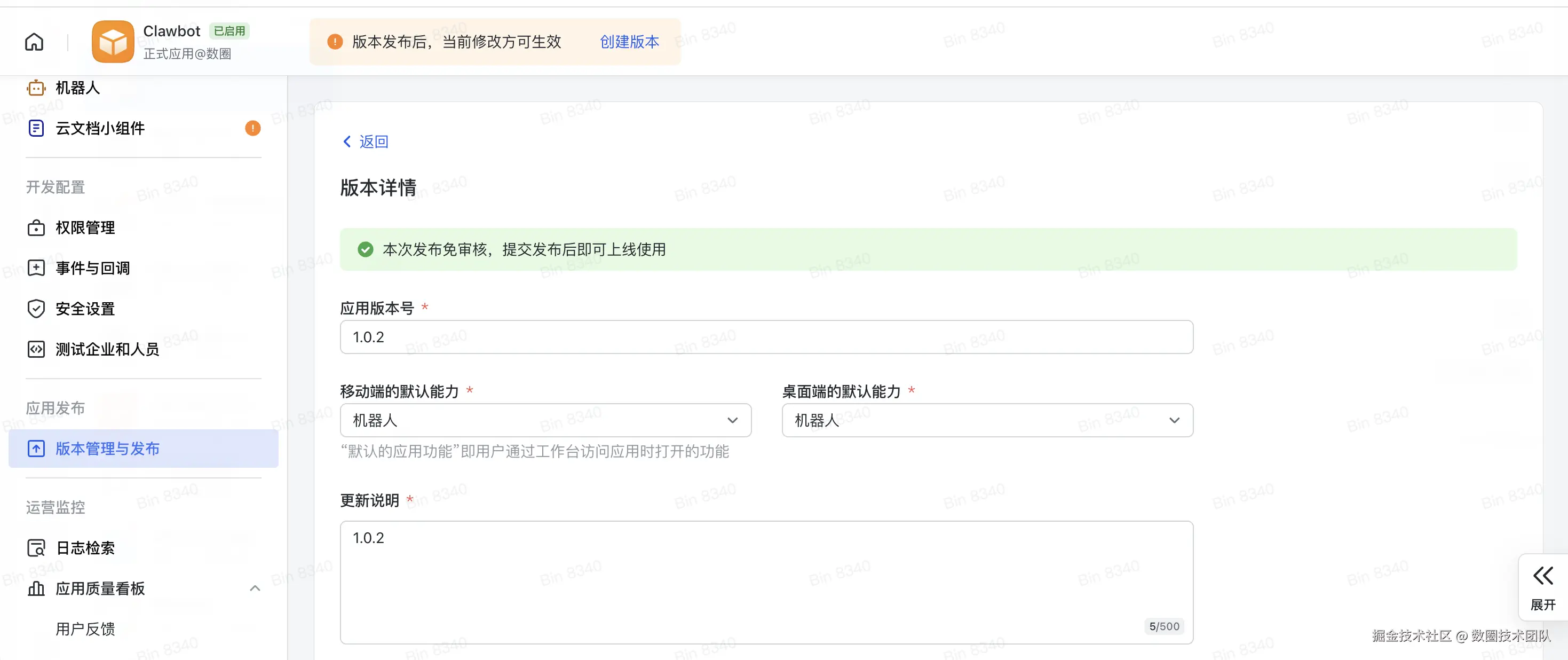Open 用户反馈 submenu item
The height and width of the screenshot is (660, 1568).
[85, 629]
